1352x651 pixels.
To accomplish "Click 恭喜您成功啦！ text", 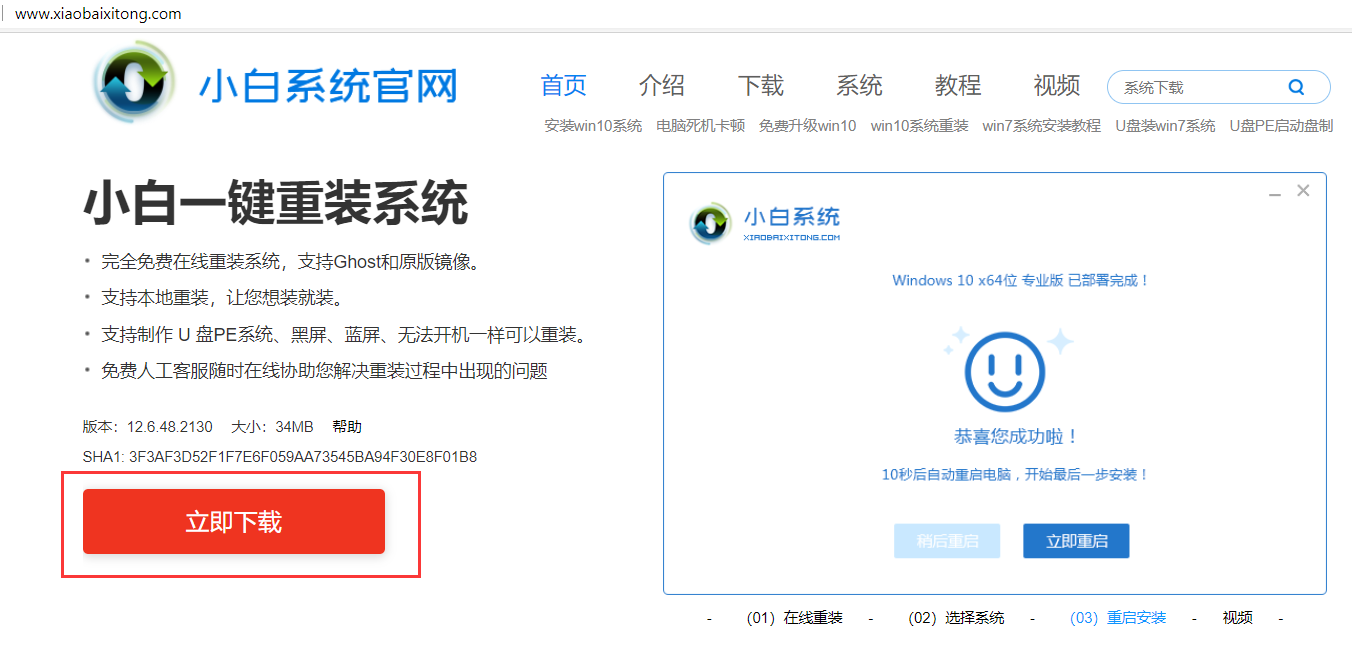I will tap(1017, 437).
